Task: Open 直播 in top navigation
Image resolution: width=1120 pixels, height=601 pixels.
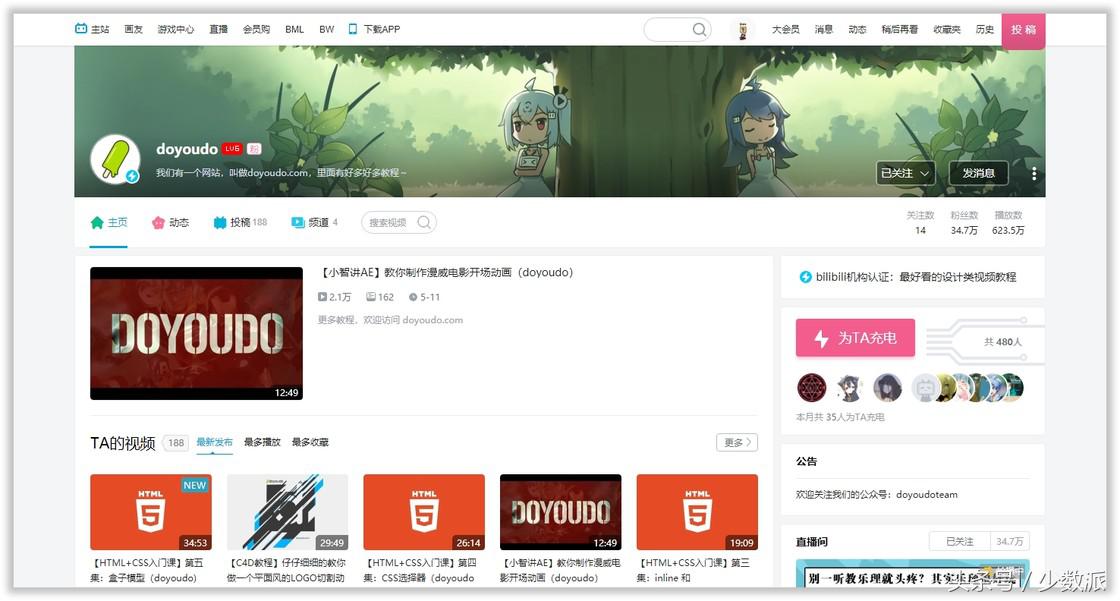Action: (219, 29)
